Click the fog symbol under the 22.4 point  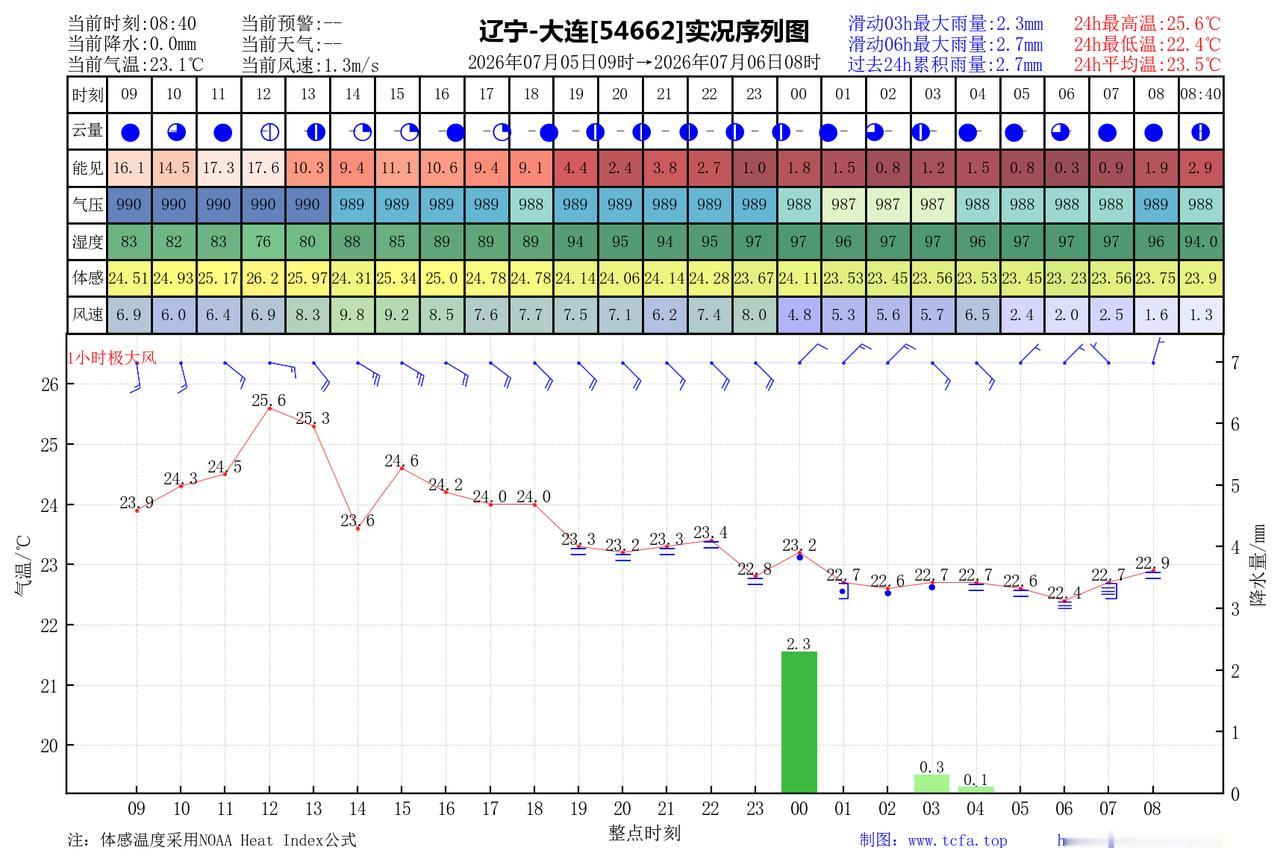pos(1065,603)
